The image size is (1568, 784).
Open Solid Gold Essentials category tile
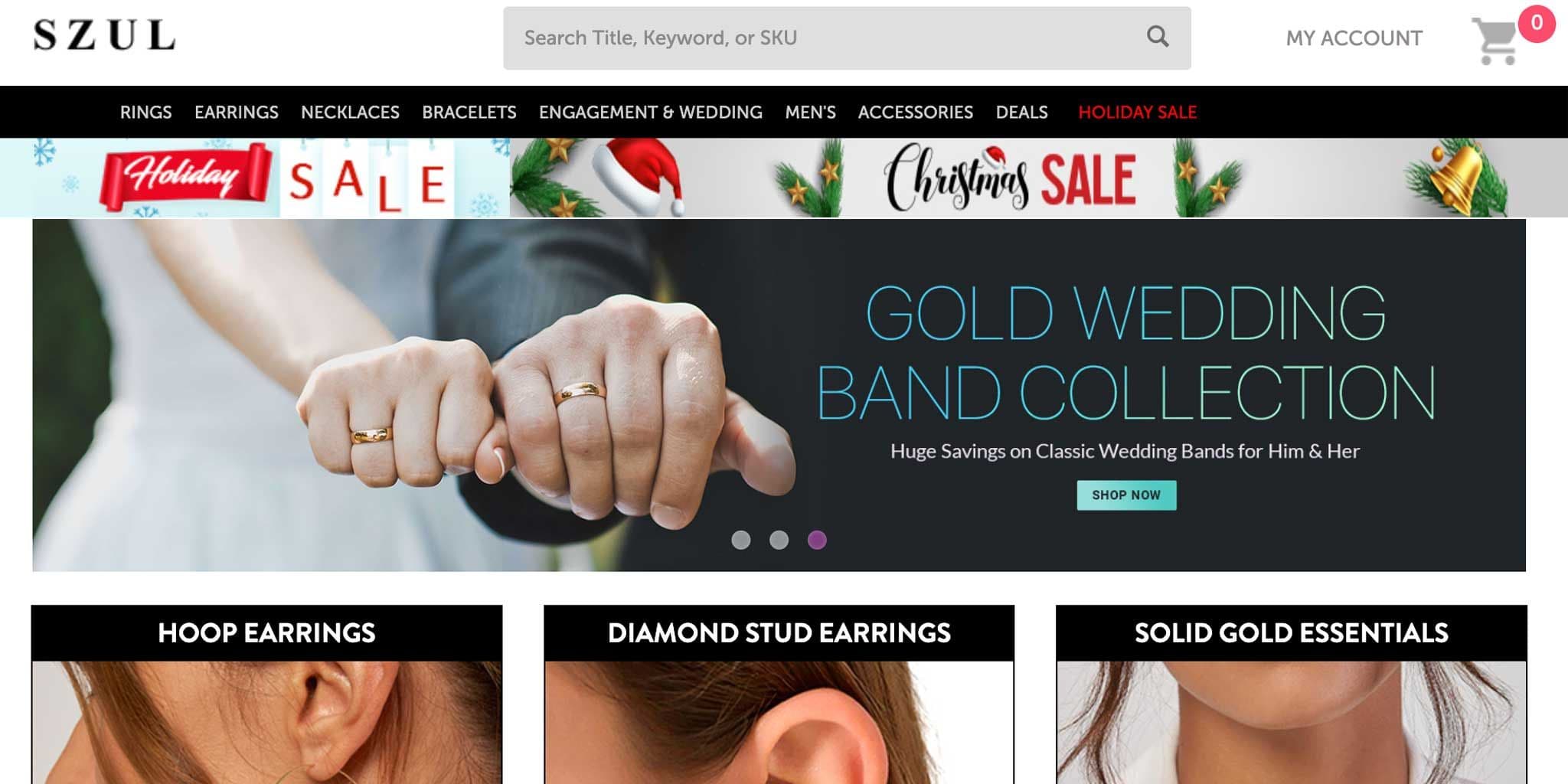[1291, 694]
